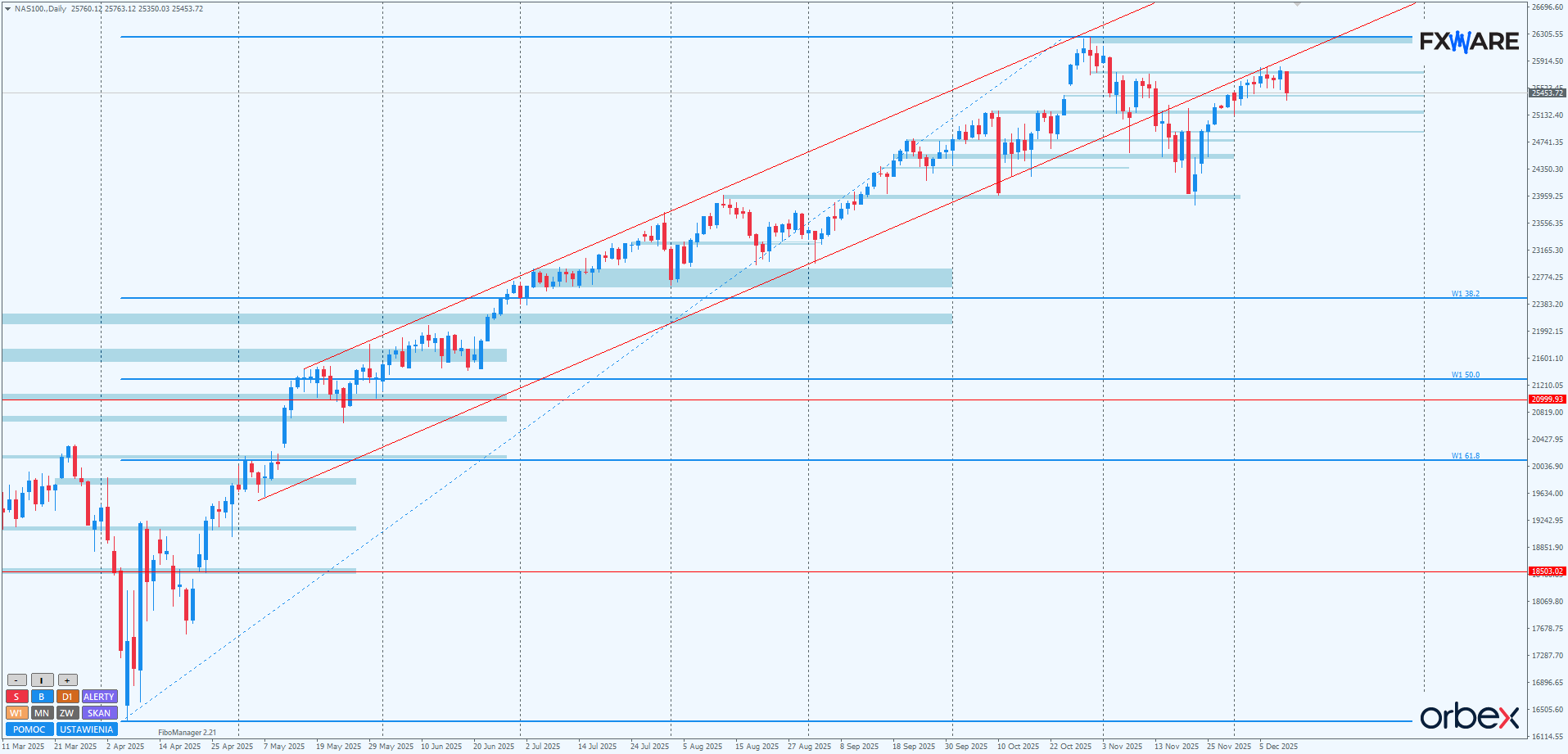Click the current price label 25453.72
Viewport: 1568px width, 754px height.
tap(1547, 93)
